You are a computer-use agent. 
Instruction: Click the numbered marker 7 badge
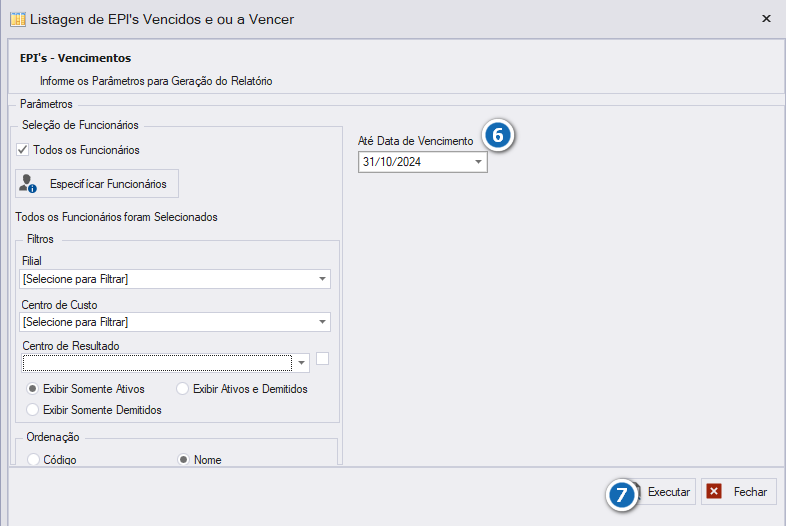[622, 494]
